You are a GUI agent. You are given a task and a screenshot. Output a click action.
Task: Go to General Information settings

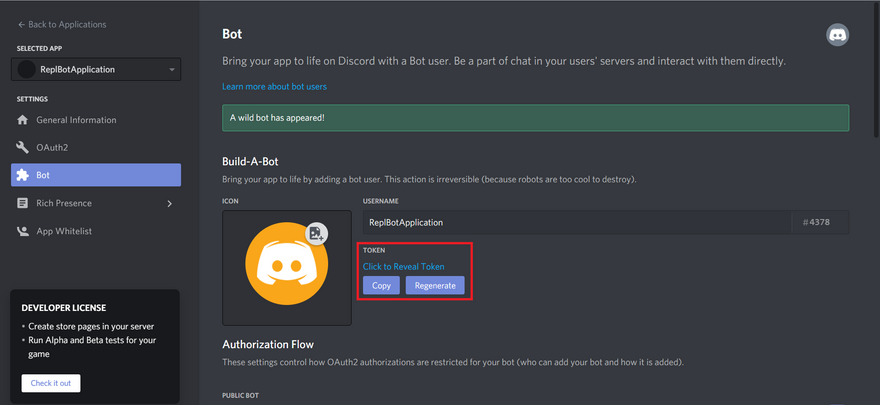pos(76,120)
